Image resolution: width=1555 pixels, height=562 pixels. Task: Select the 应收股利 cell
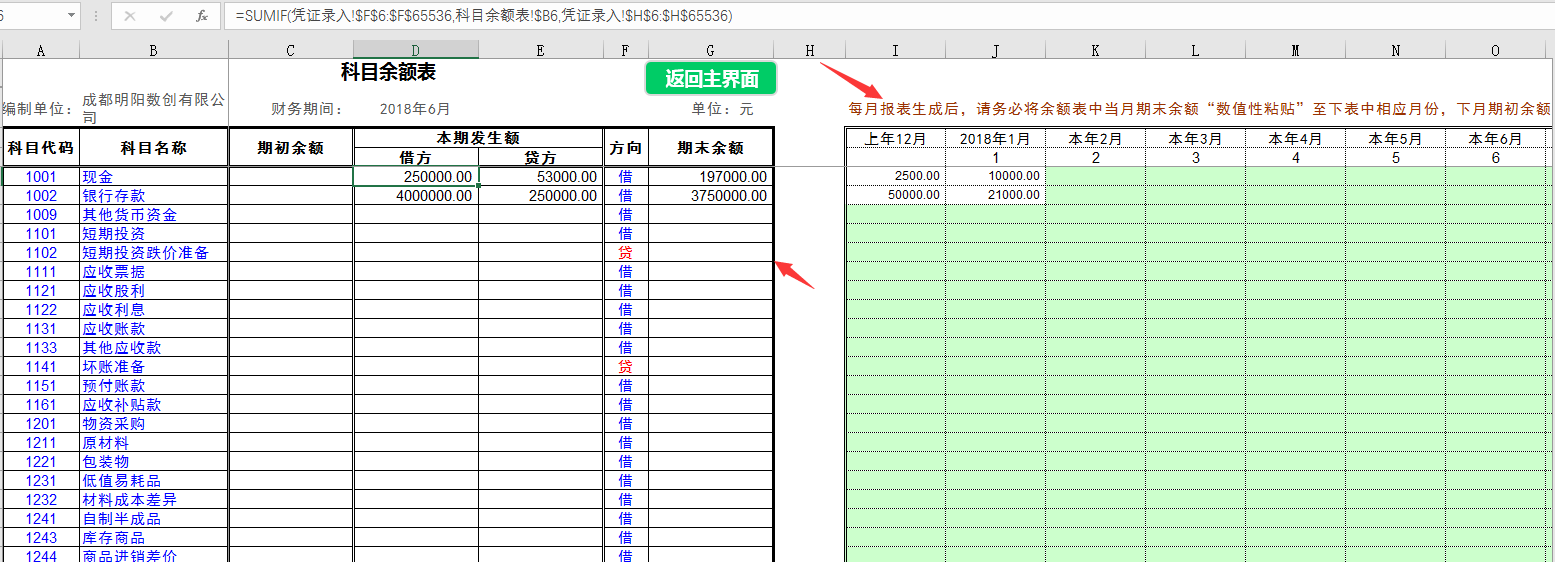tap(154, 291)
